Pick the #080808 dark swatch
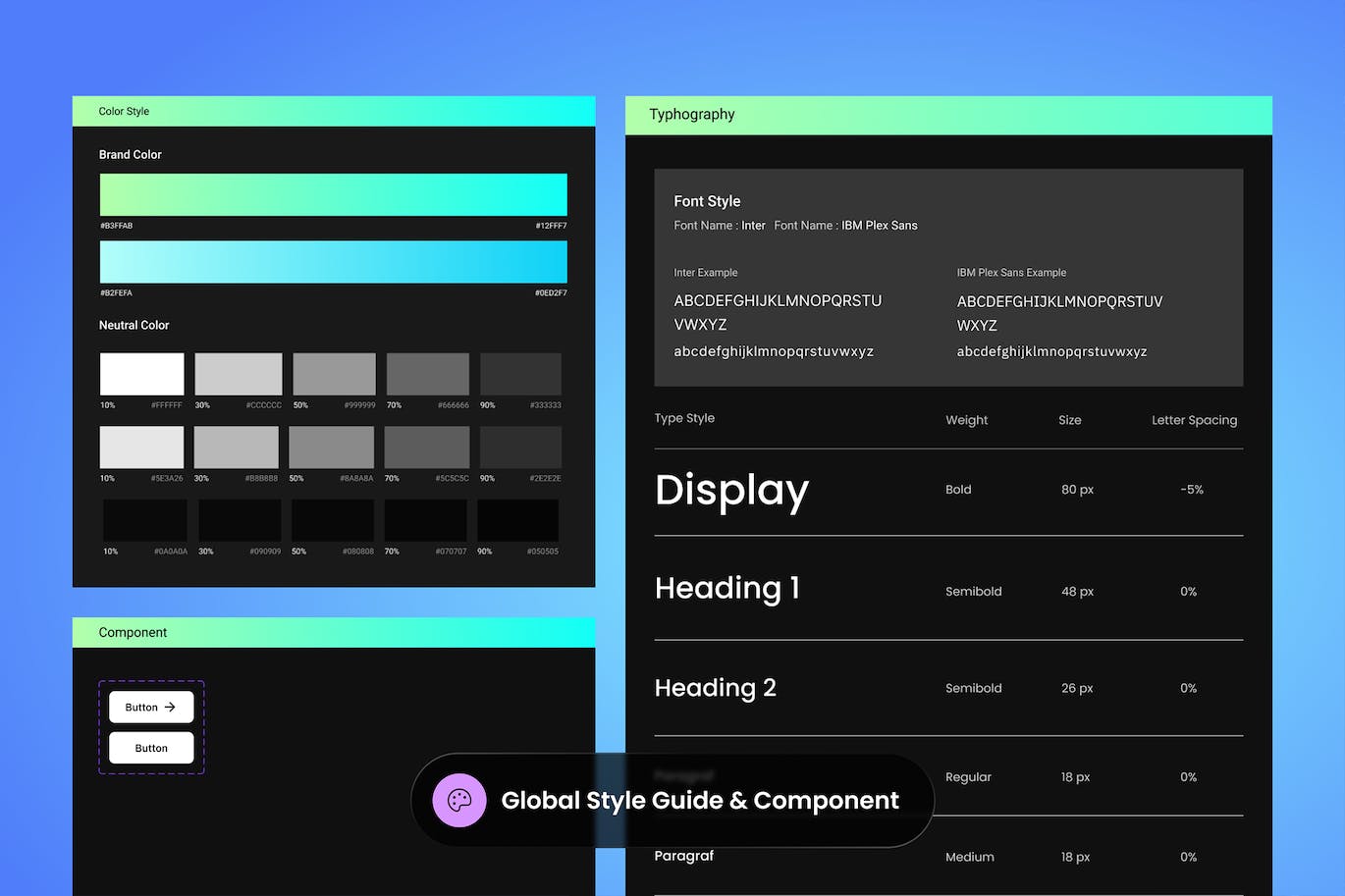 333,520
